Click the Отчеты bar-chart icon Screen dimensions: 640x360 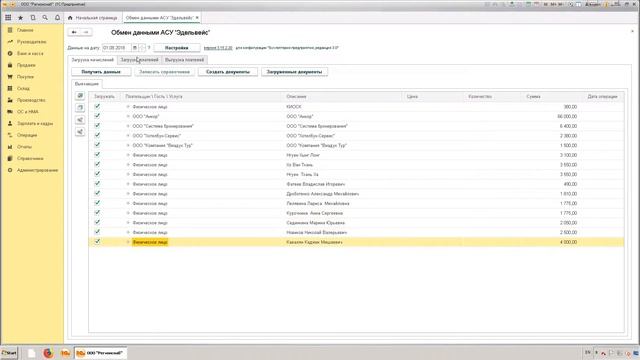tap(10, 147)
